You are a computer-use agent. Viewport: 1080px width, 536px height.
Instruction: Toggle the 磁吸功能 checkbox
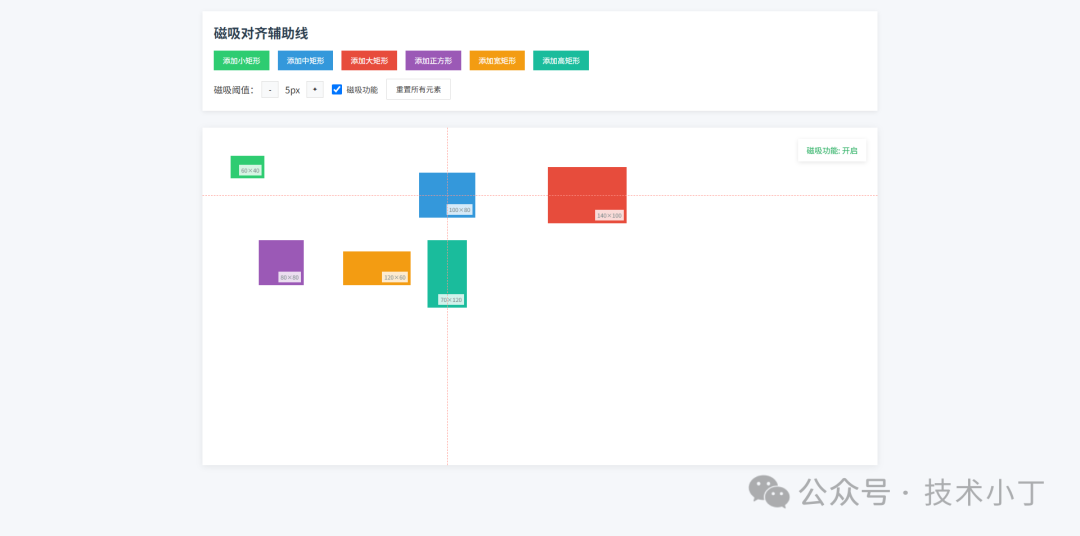click(x=337, y=90)
